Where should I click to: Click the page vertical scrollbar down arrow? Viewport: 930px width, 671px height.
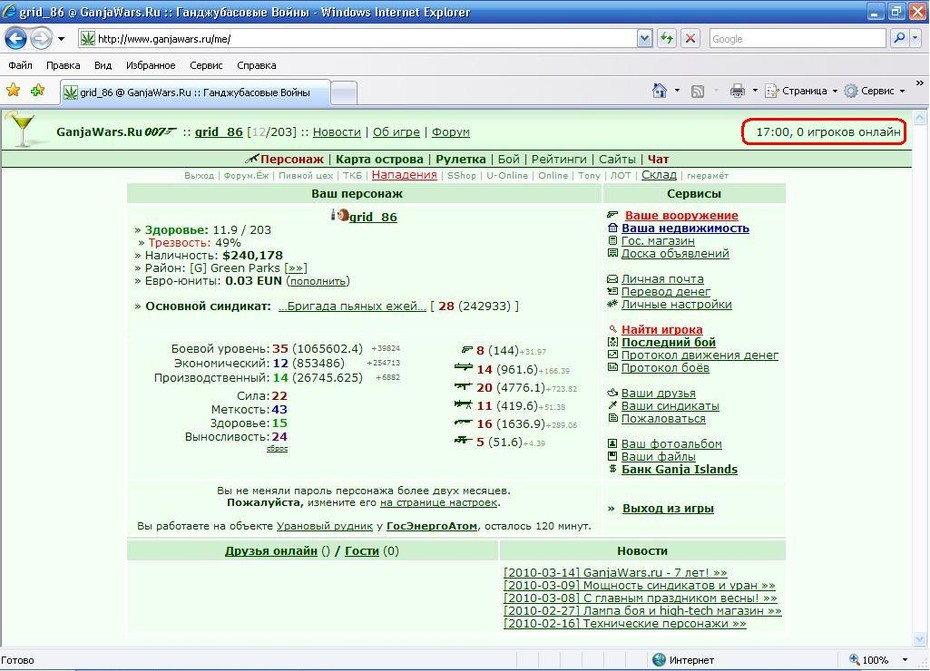pyautogui.click(x=920, y=639)
